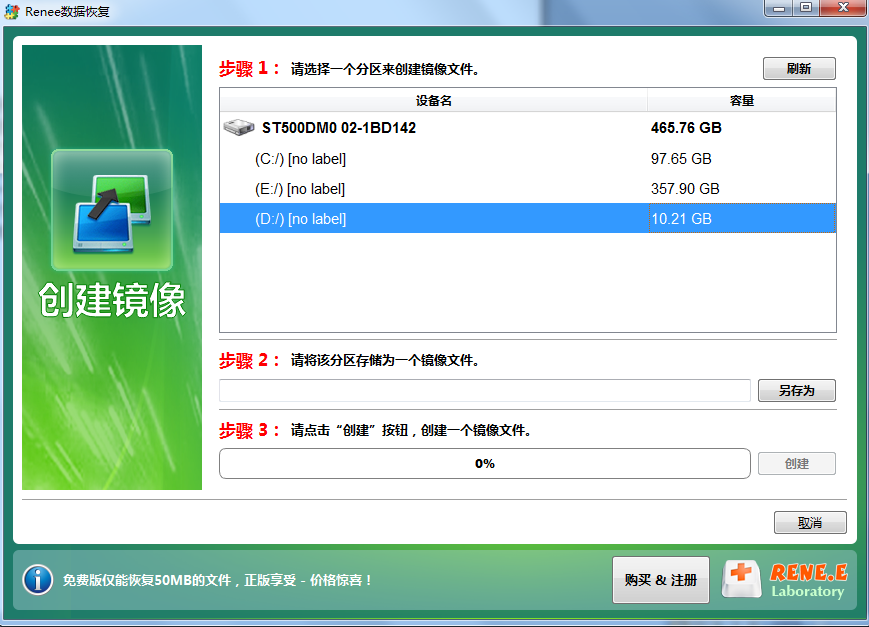
Task: Click the 刷新 refresh button
Action: point(799,69)
